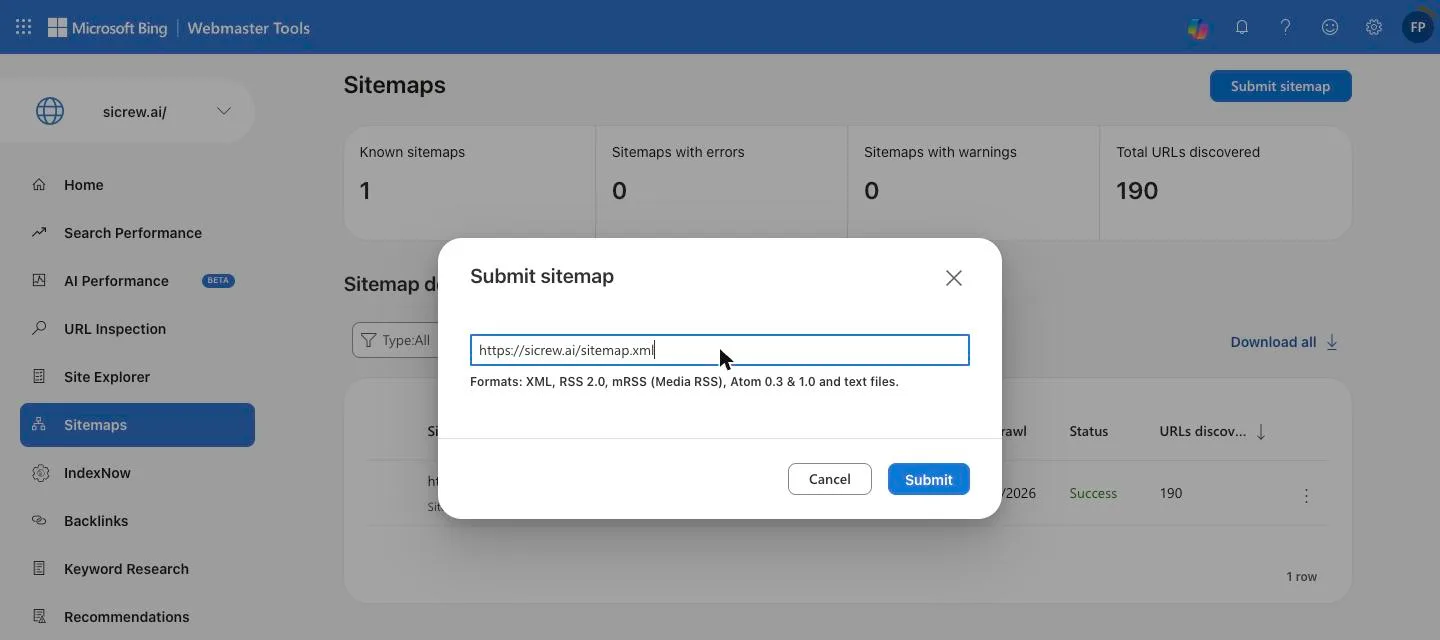Click Known sitemaps card
1440x640 pixels.
(x=469, y=182)
